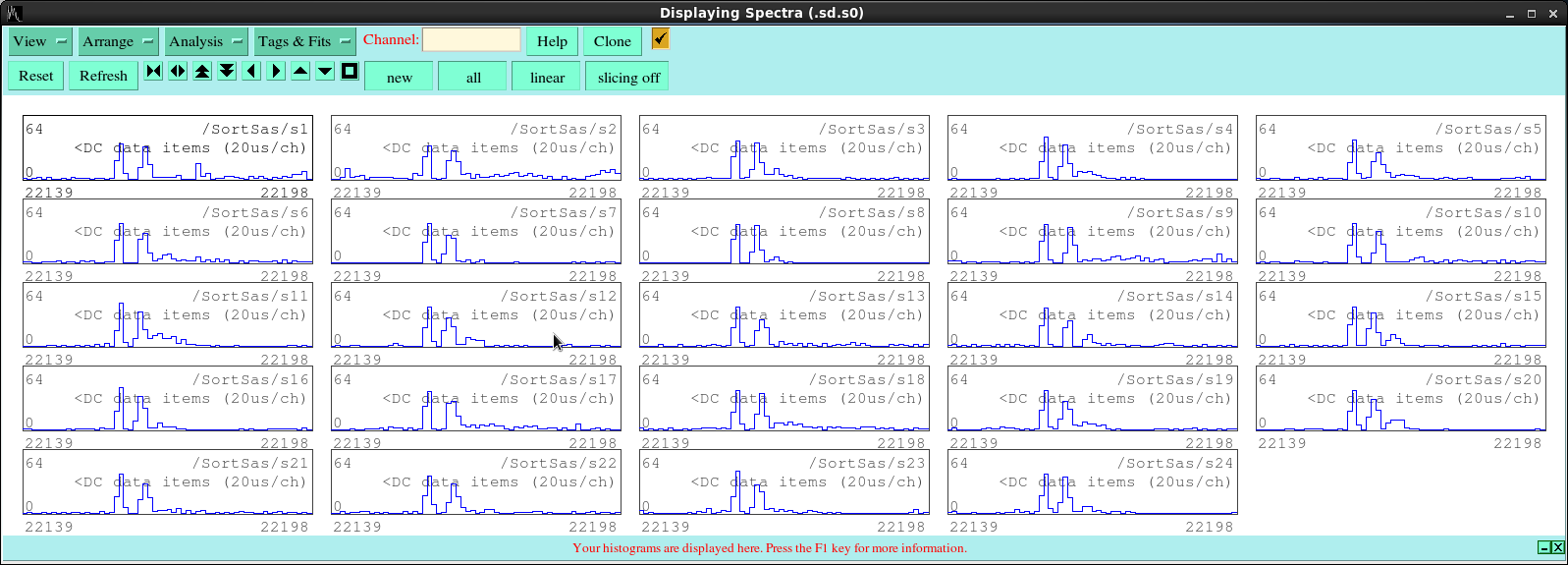Screen dimensions: 1568x565
Task: Open the Analysis menu
Action: coord(205,41)
